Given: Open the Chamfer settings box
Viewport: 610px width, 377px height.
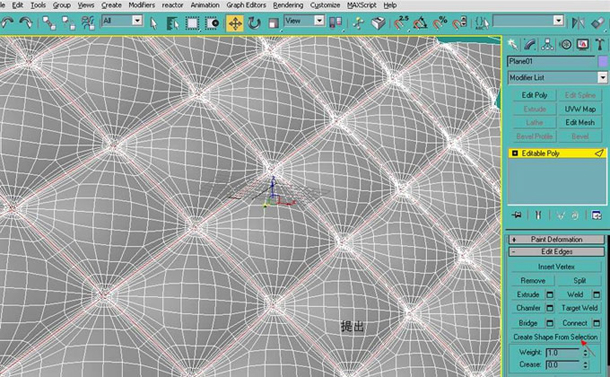Looking at the screenshot, I should click(x=550, y=308).
